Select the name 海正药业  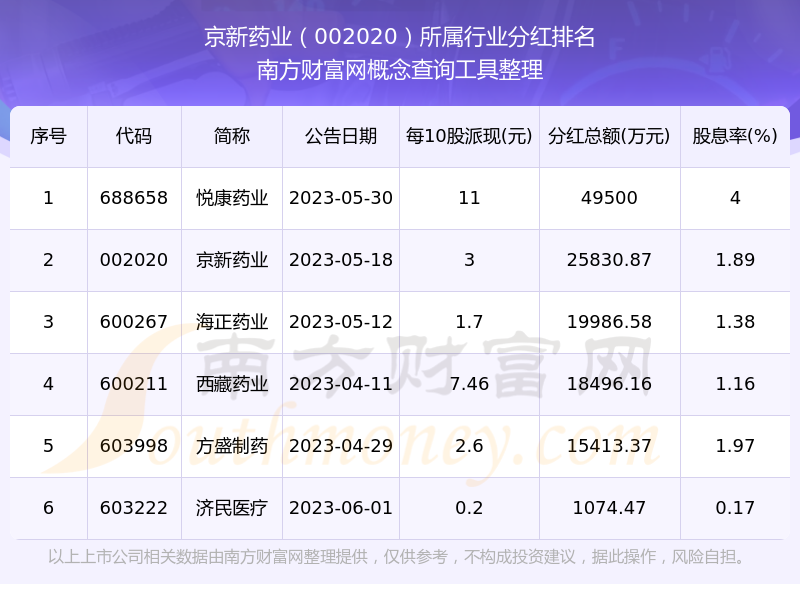pos(232,322)
